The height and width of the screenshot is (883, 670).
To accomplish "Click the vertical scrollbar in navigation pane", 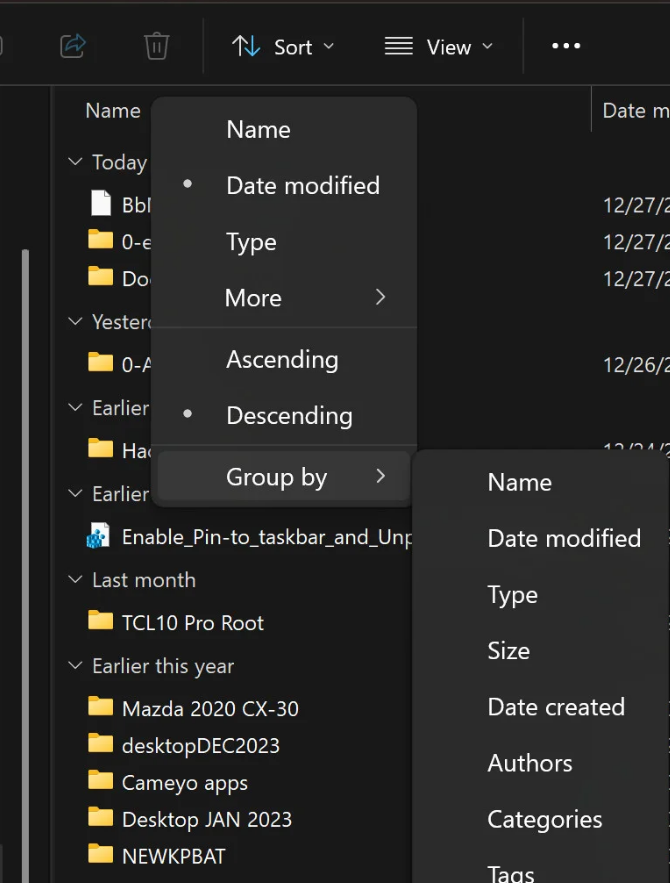I will [x=25, y=500].
